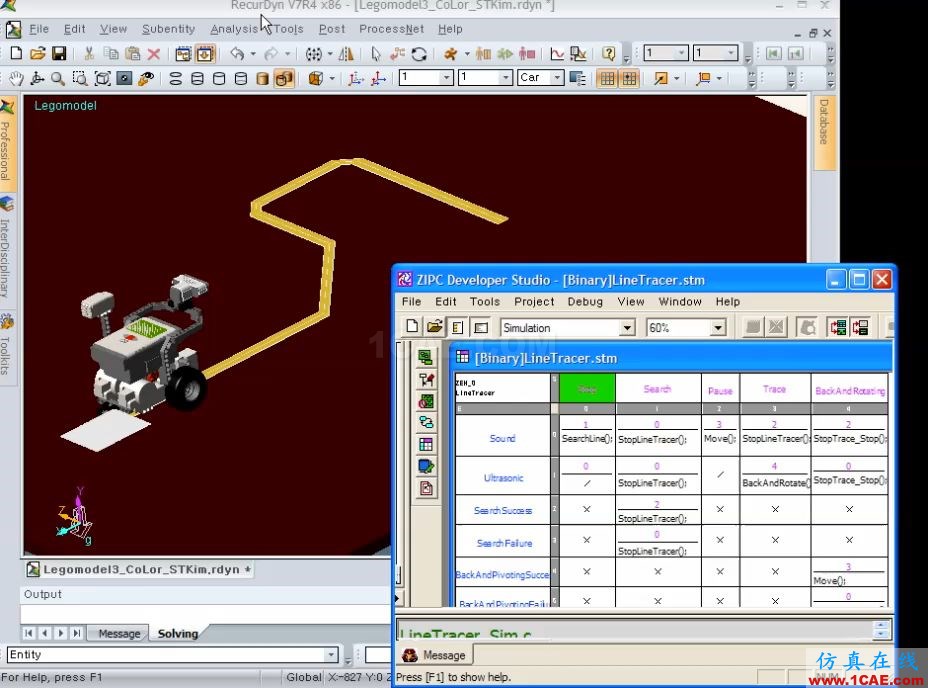Create new file in ZIPC toolbar
928x688 pixels.
[413, 327]
